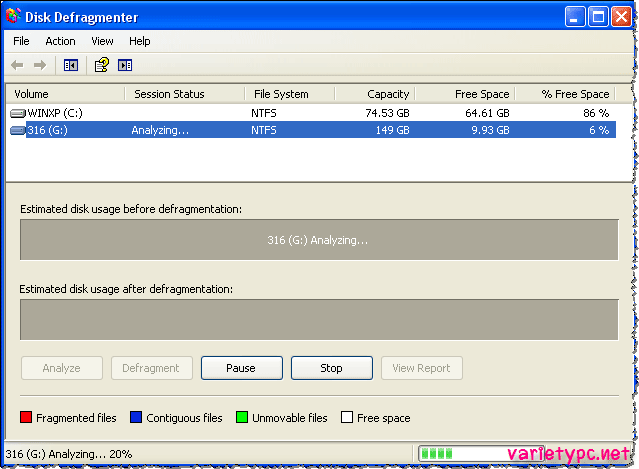Viewport: 639px width, 469px height.
Task: Click the after defragmentation usage display
Action: click(x=319, y=319)
